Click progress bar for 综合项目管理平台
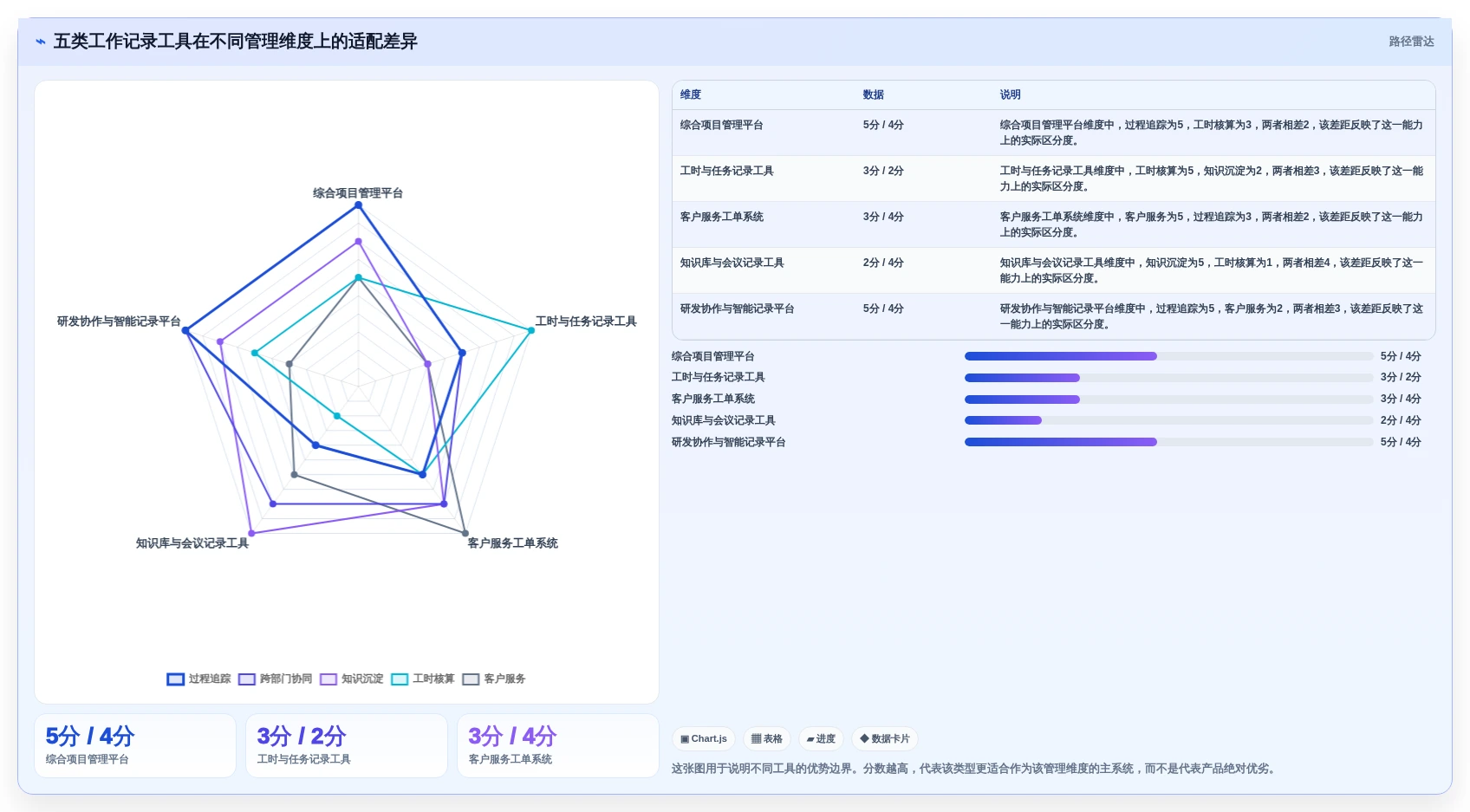The height and width of the screenshot is (812, 1470). tap(1168, 356)
